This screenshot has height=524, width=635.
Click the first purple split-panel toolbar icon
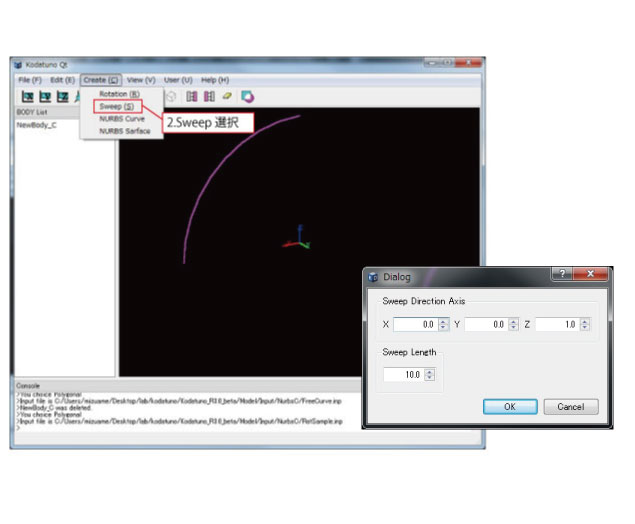point(192,96)
